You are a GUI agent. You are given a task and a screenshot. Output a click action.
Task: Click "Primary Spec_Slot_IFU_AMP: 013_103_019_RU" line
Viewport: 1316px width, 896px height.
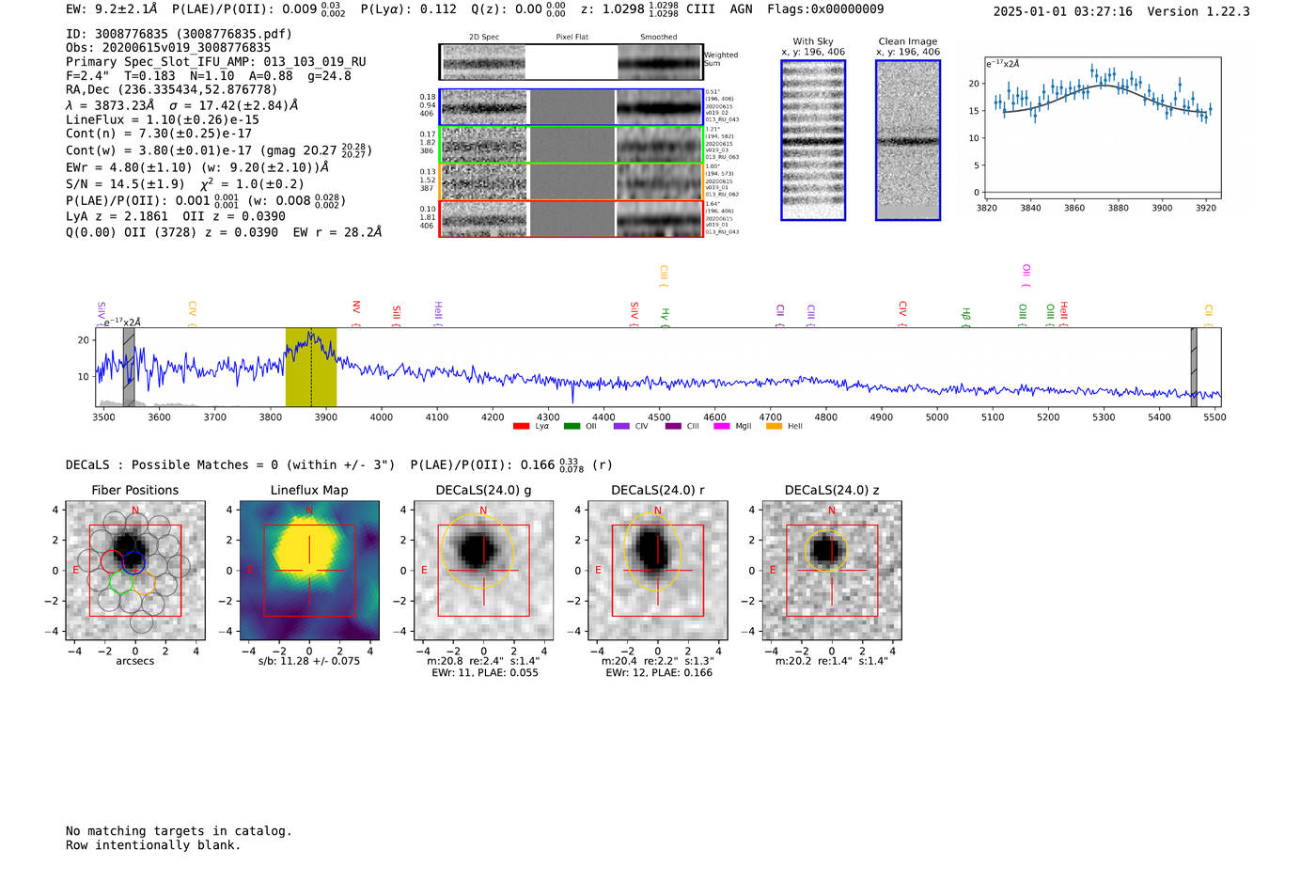[216, 62]
